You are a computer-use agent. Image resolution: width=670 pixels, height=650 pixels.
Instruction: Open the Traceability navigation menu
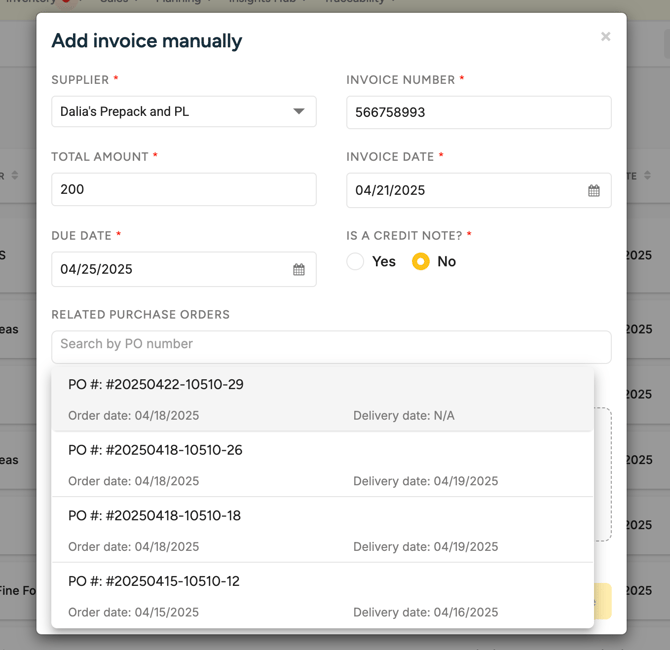pos(355,2)
